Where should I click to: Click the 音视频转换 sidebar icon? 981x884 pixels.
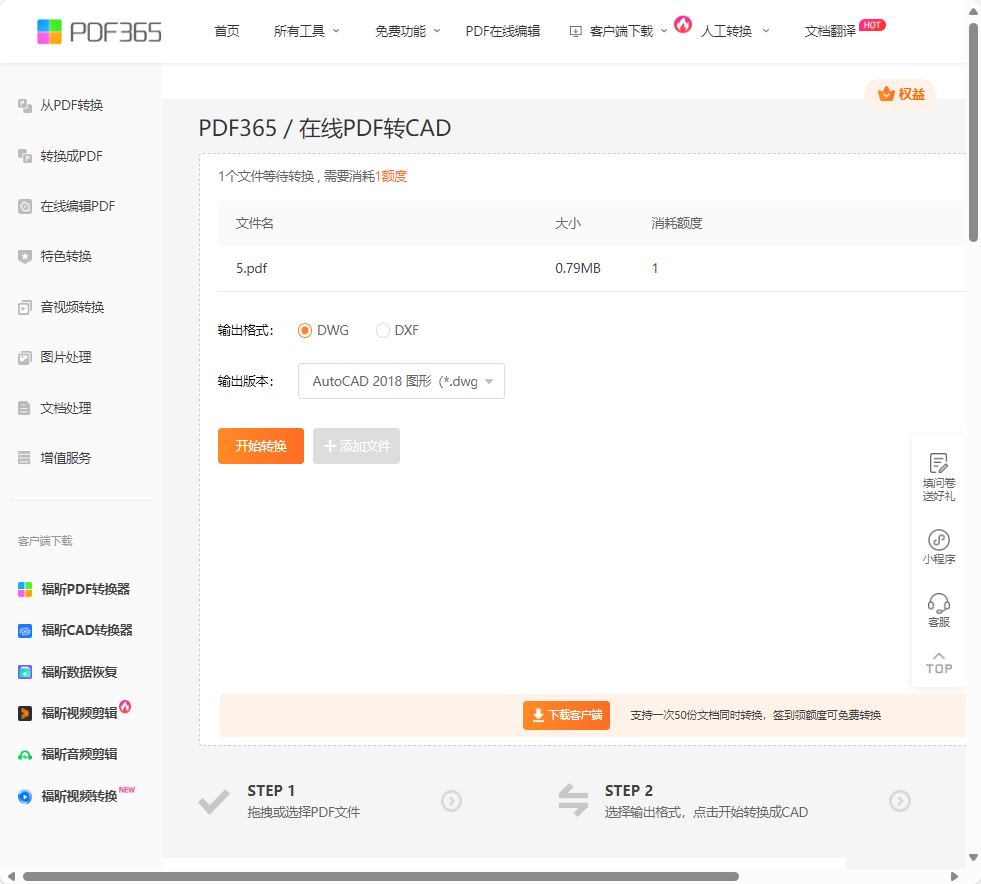(25, 307)
